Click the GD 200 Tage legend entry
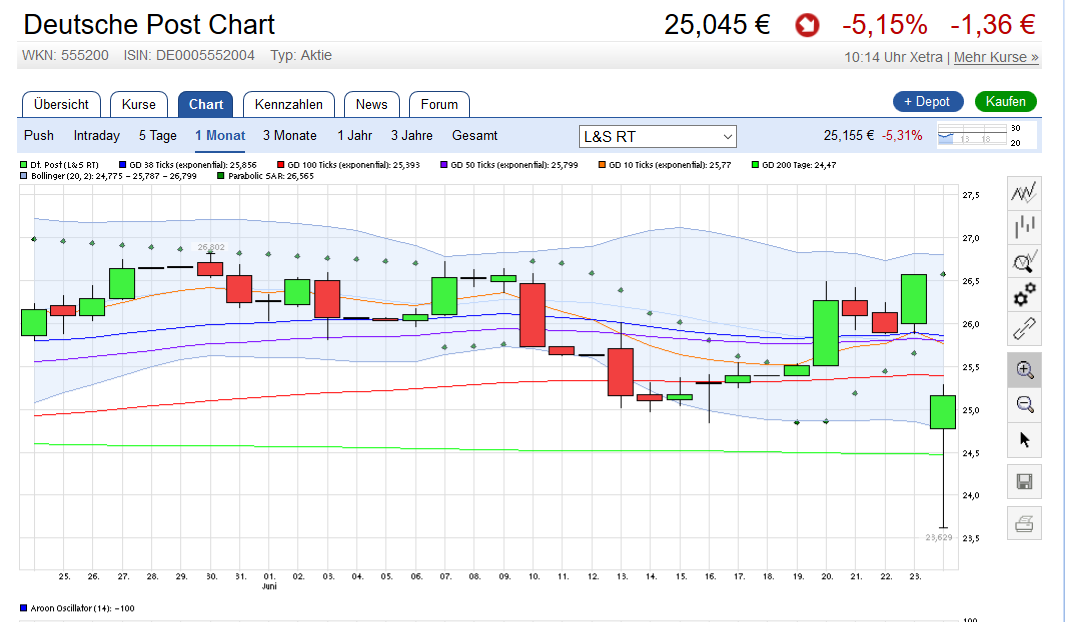Screen dimensions: 1065x622 tap(793, 164)
